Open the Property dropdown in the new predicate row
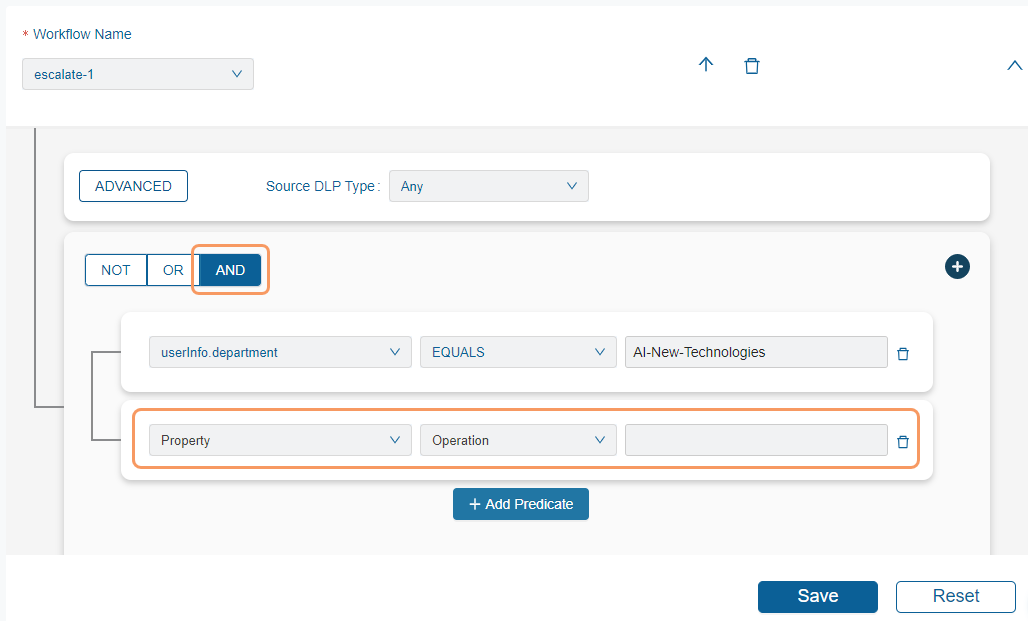Viewport: 1028px width, 621px height. pos(279,439)
